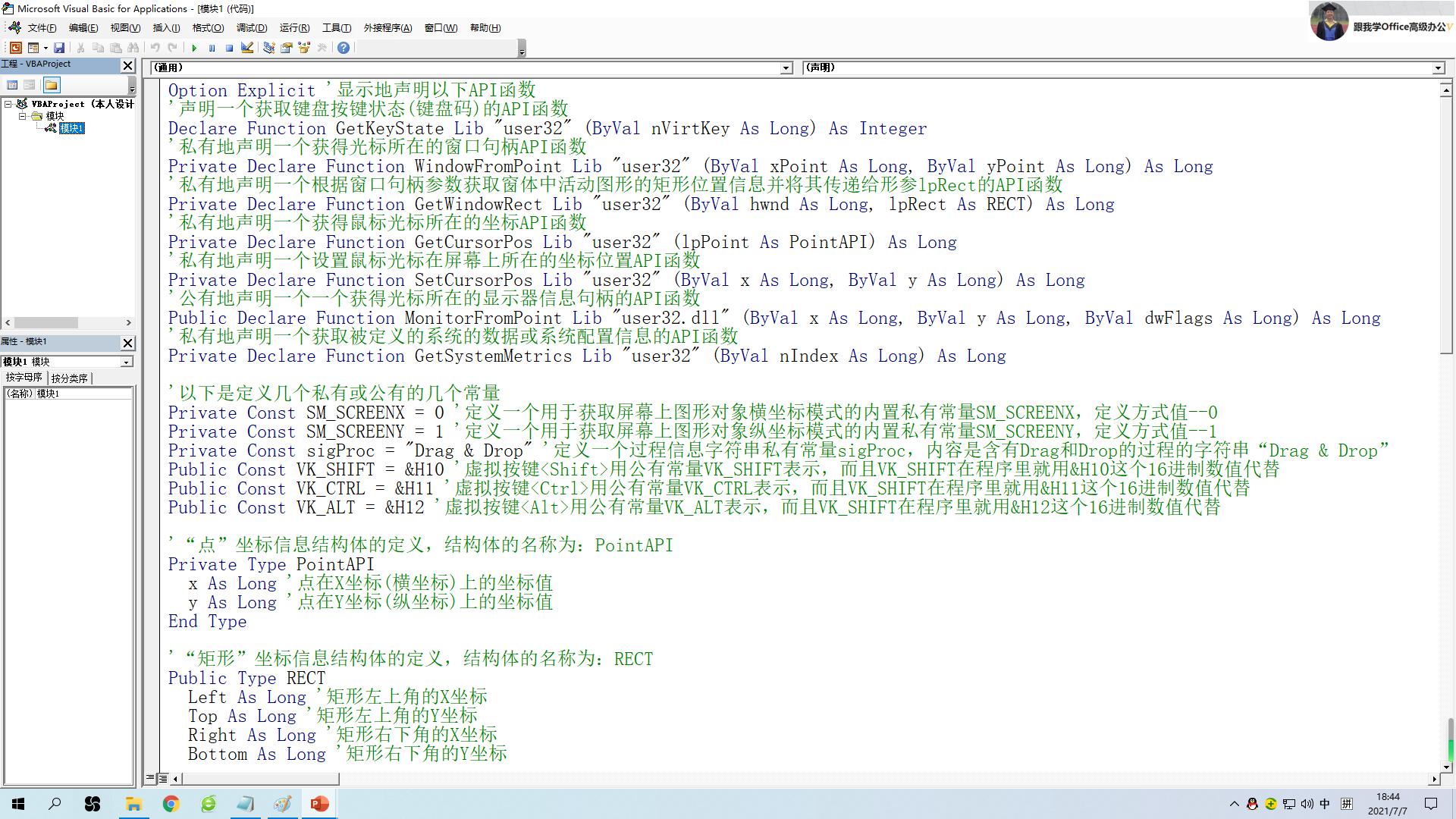Open PowerPoint from the Windows taskbar

pyautogui.click(x=319, y=804)
